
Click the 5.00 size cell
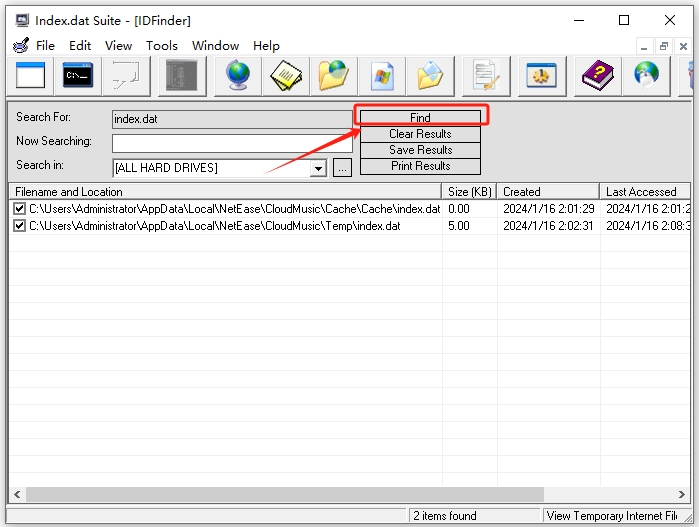[459, 226]
